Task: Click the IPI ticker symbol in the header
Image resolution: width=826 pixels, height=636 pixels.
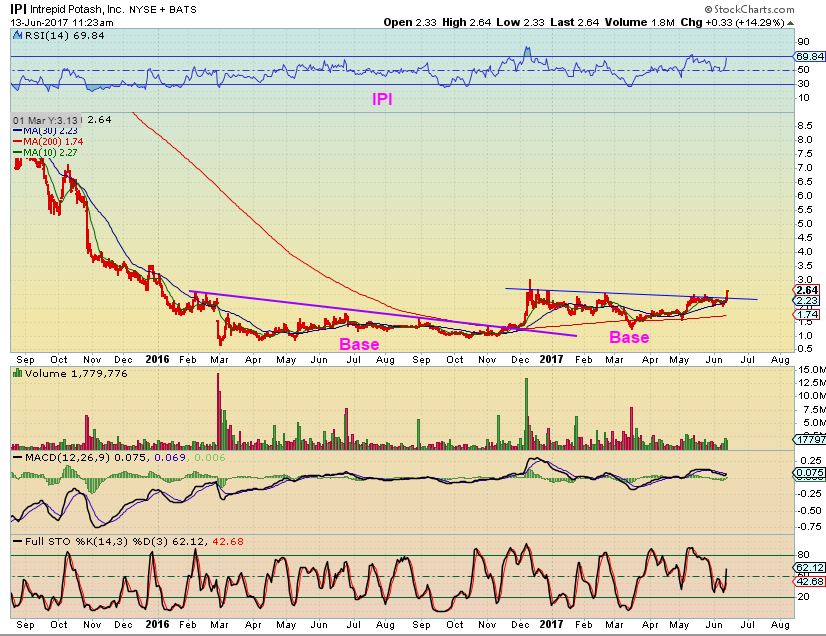Action: [18, 9]
